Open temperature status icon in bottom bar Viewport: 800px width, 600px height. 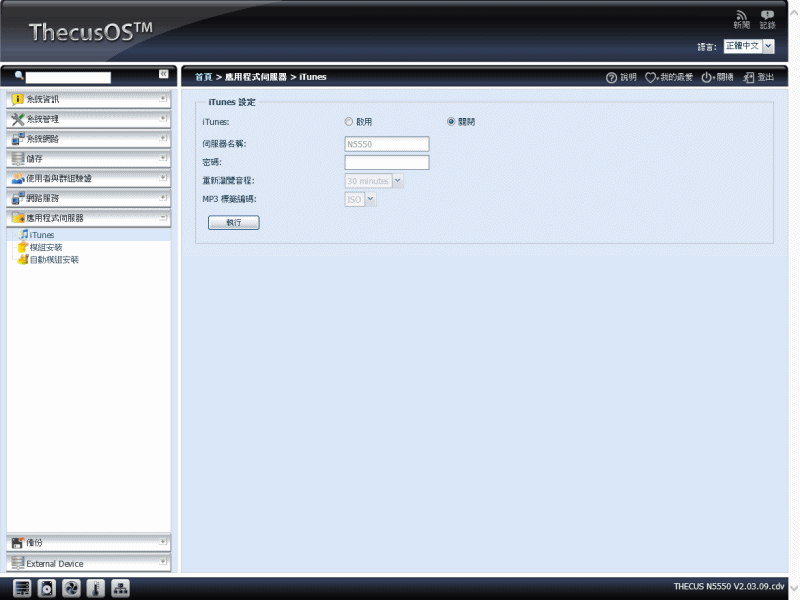tap(95, 588)
